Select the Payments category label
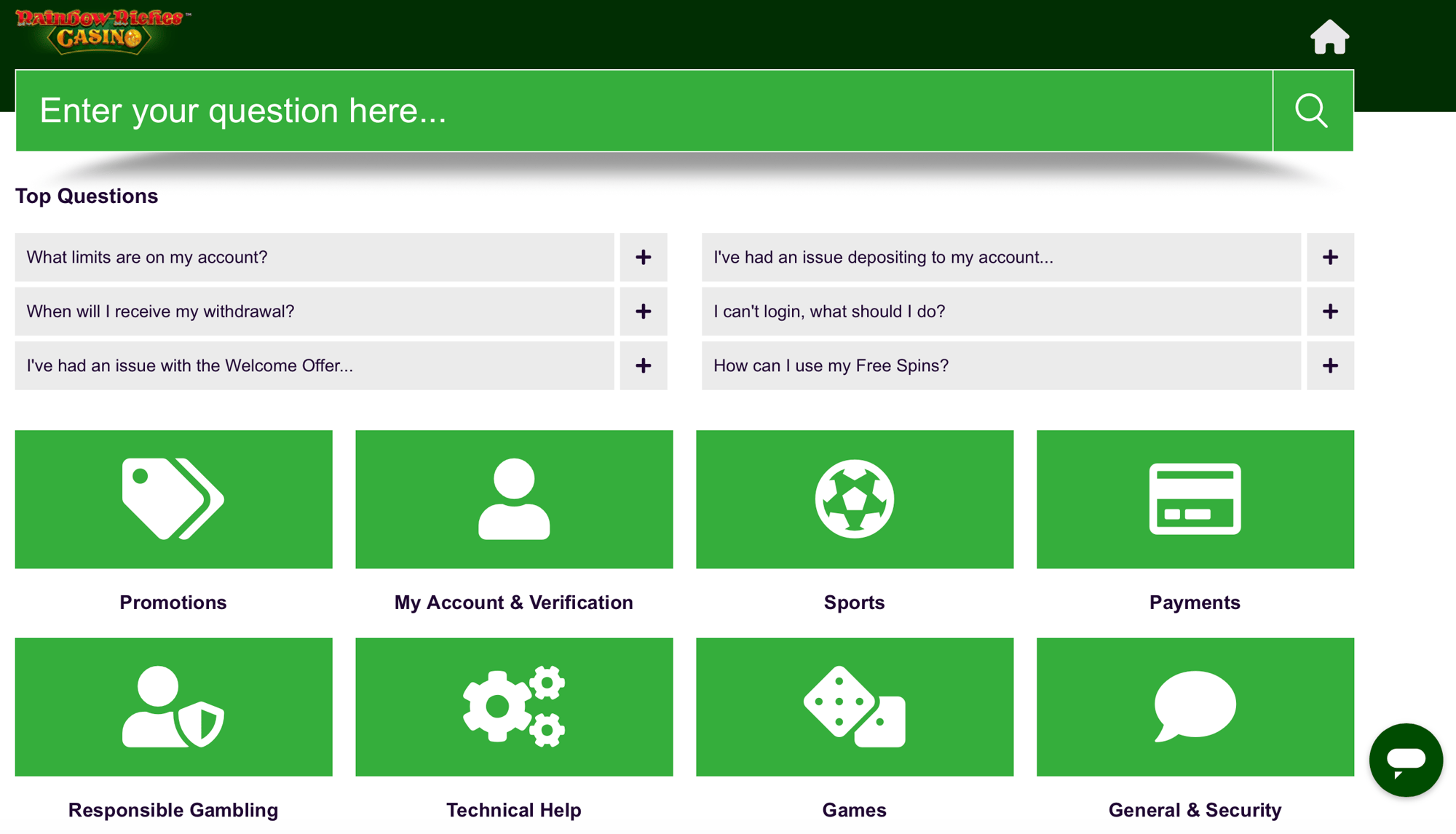Image resolution: width=1456 pixels, height=834 pixels. coord(1195,603)
